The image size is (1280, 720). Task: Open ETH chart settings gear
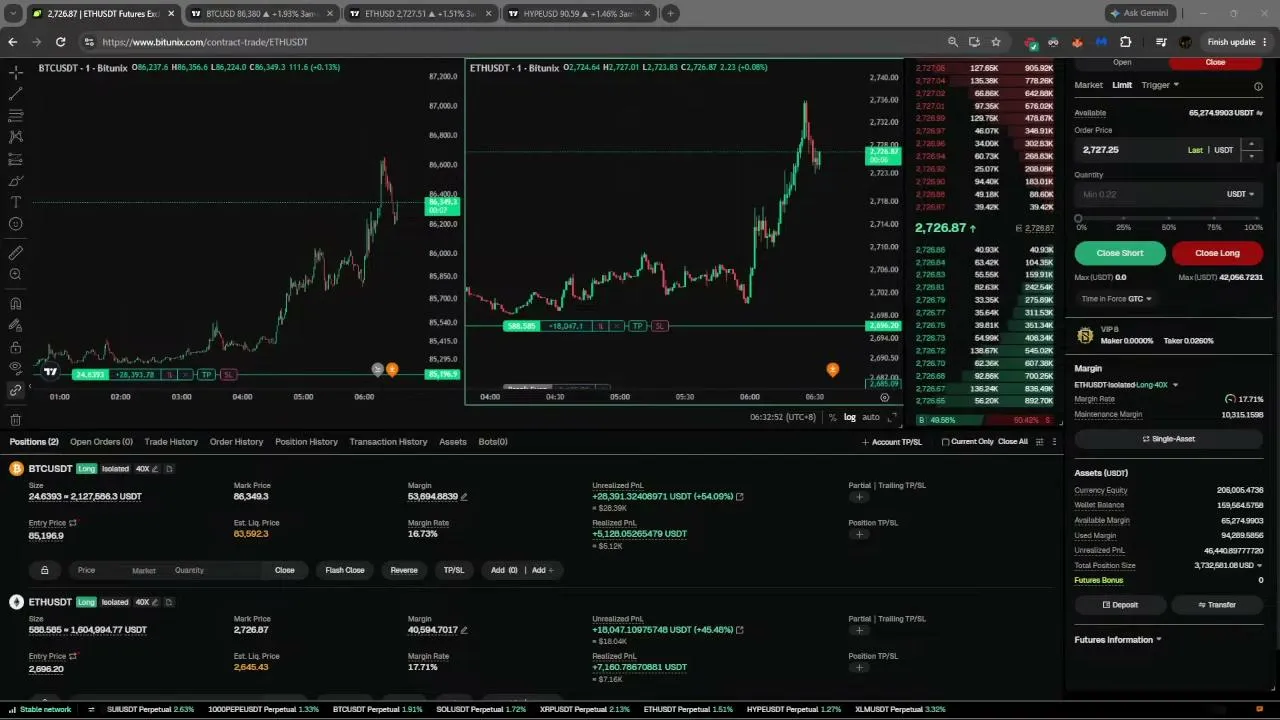(884, 397)
